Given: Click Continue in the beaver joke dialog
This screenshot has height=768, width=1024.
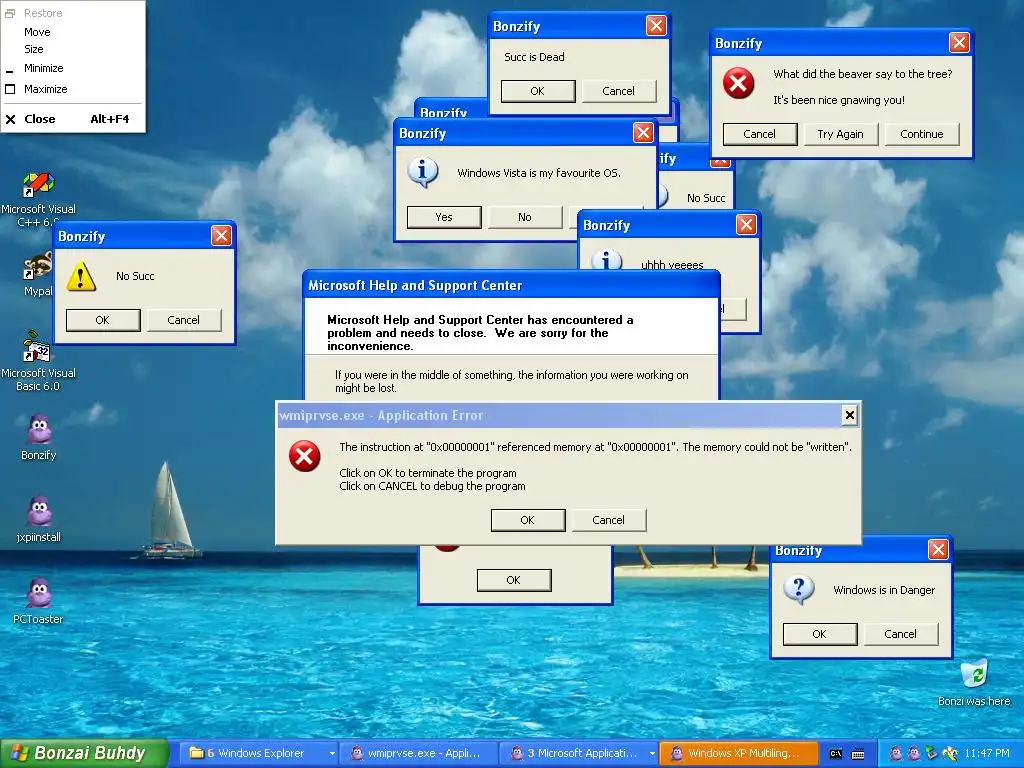Looking at the screenshot, I should point(921,134).
